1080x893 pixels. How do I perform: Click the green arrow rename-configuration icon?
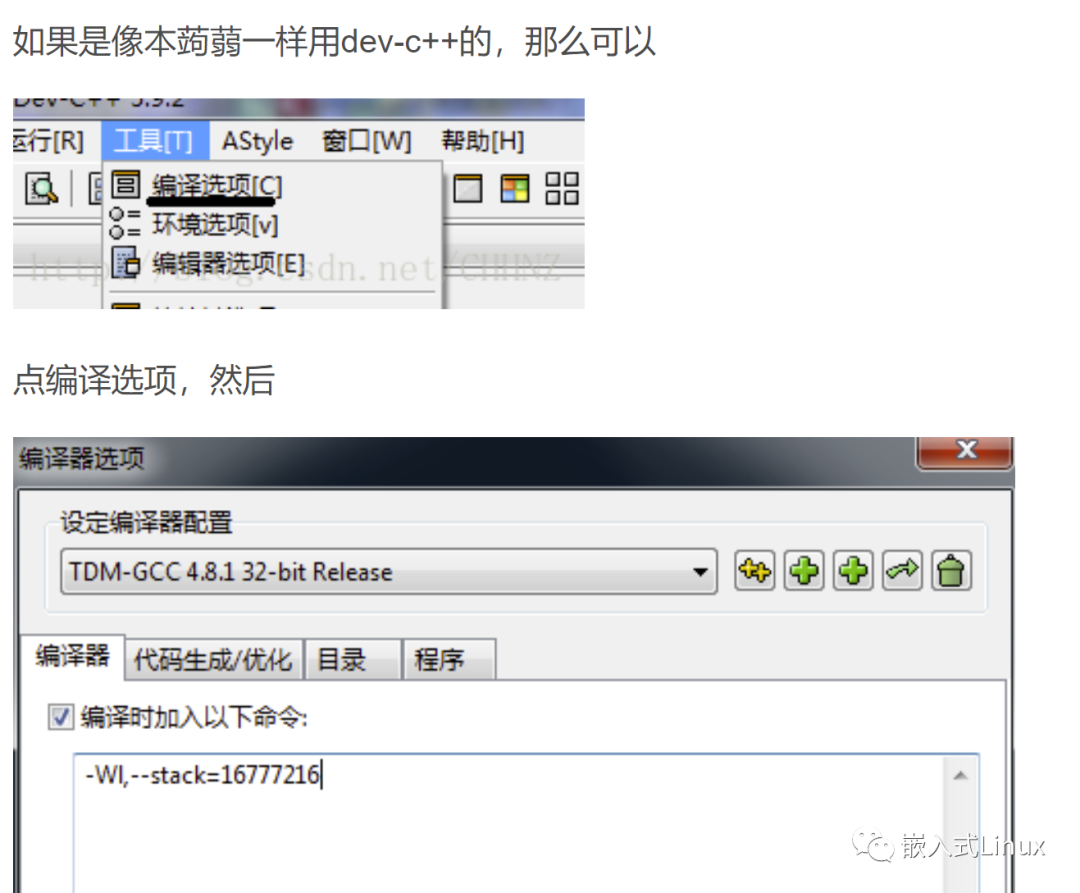tap(902, 571)
